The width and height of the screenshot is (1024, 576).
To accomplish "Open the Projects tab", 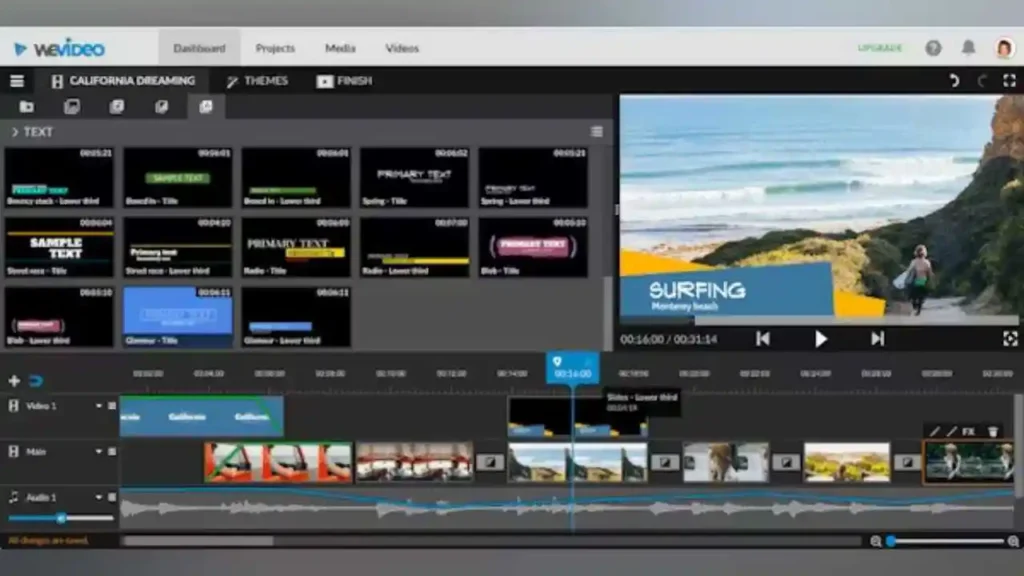I will pyautogui.click(x=275, y=48).
